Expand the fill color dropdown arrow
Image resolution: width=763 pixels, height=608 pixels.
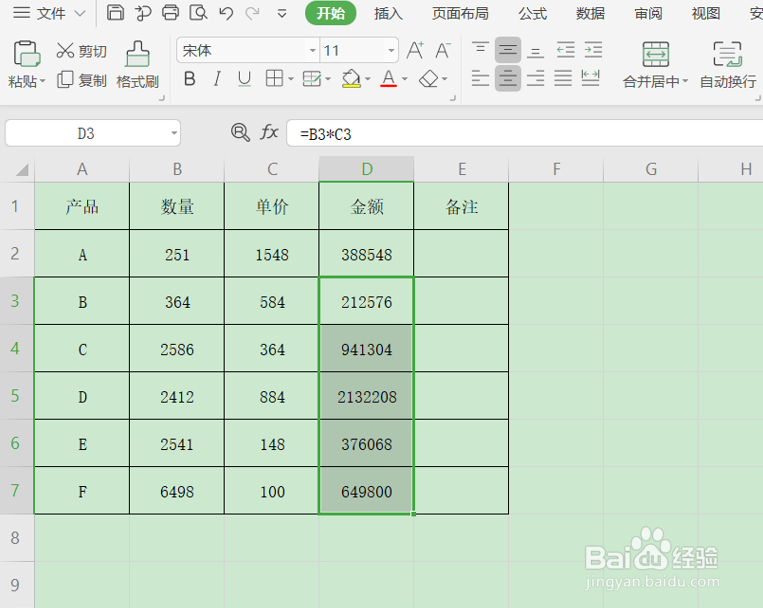367,79
